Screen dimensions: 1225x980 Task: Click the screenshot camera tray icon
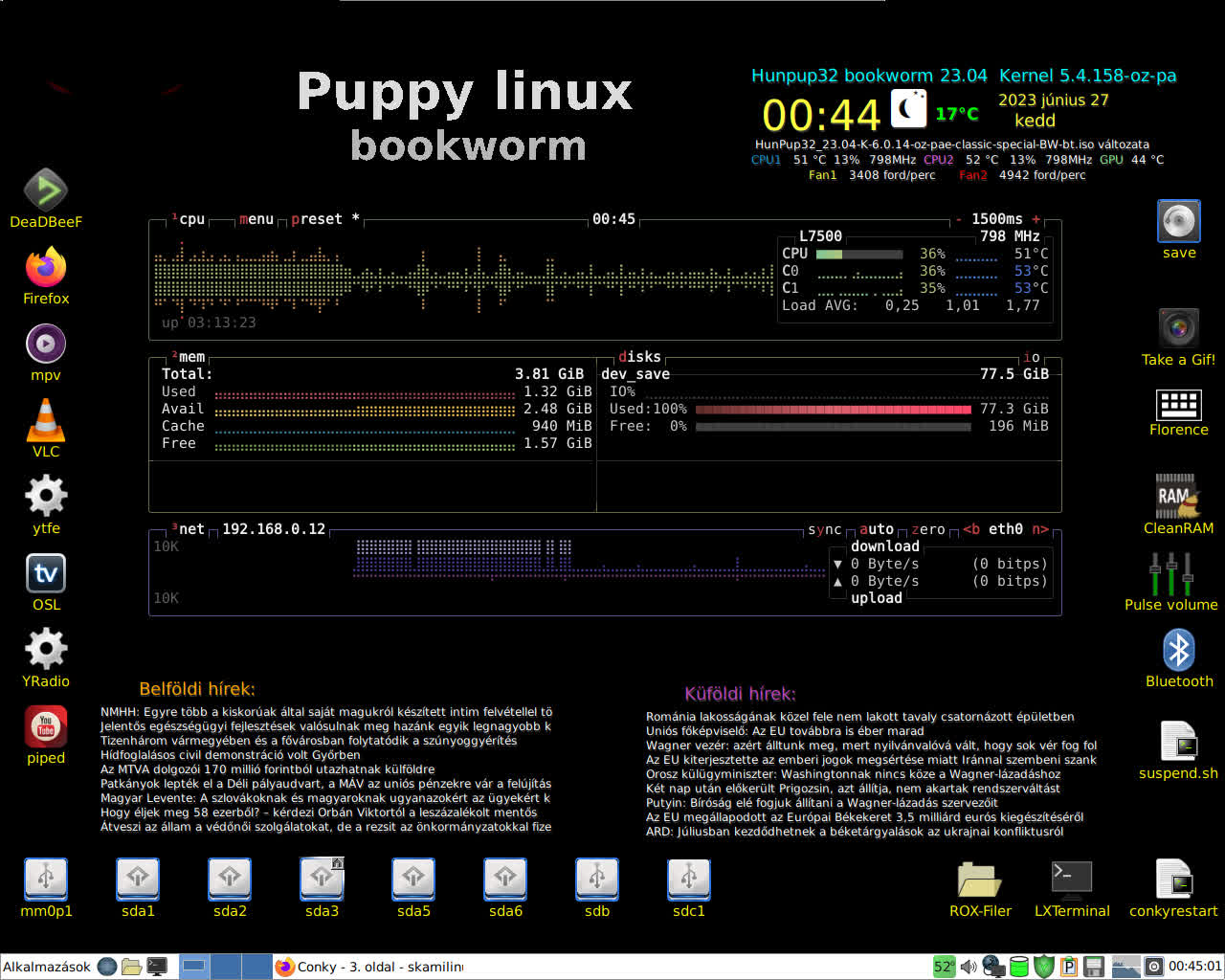click(x=1154, y=967)
